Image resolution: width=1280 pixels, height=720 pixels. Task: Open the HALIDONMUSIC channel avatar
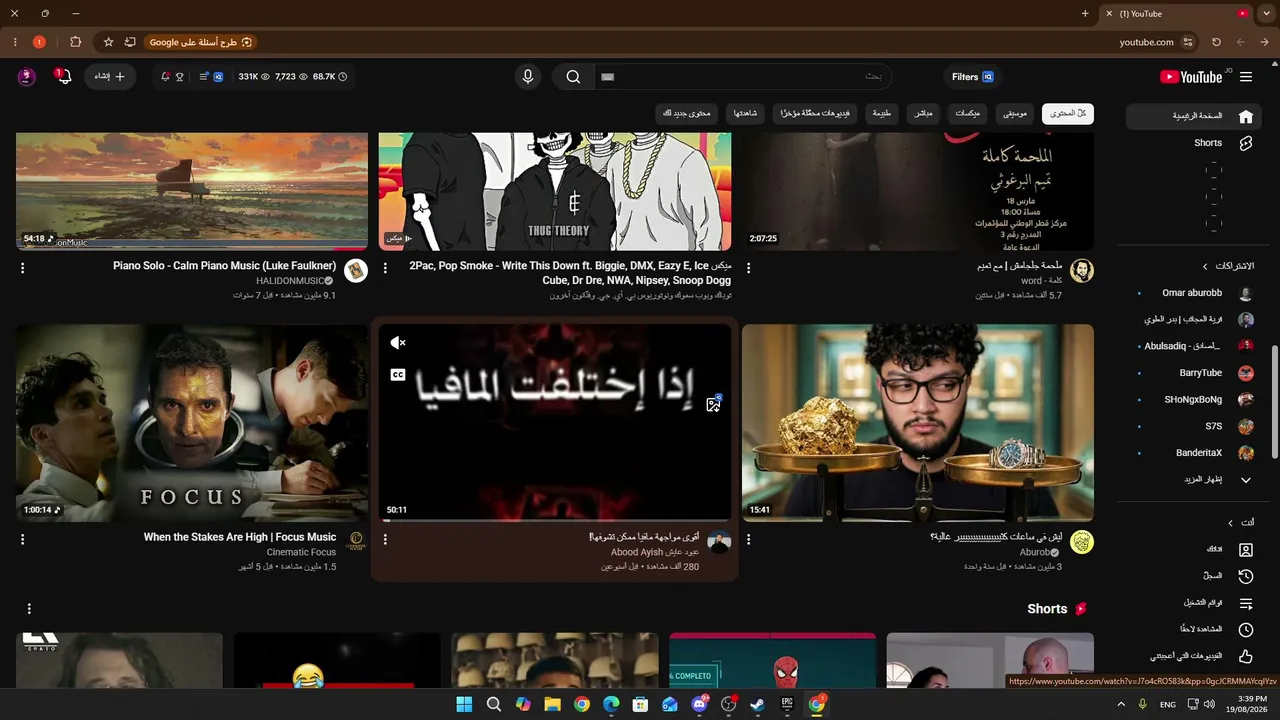click(356, 270)
